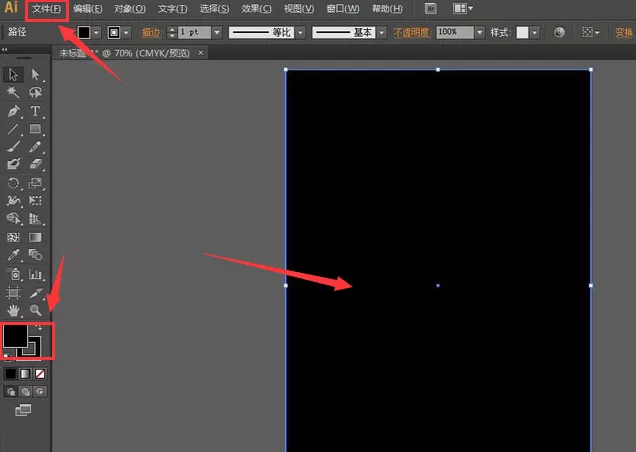Set None fill mode button
Viewport: 636px width, 452px height.
(x=40, y=374)
